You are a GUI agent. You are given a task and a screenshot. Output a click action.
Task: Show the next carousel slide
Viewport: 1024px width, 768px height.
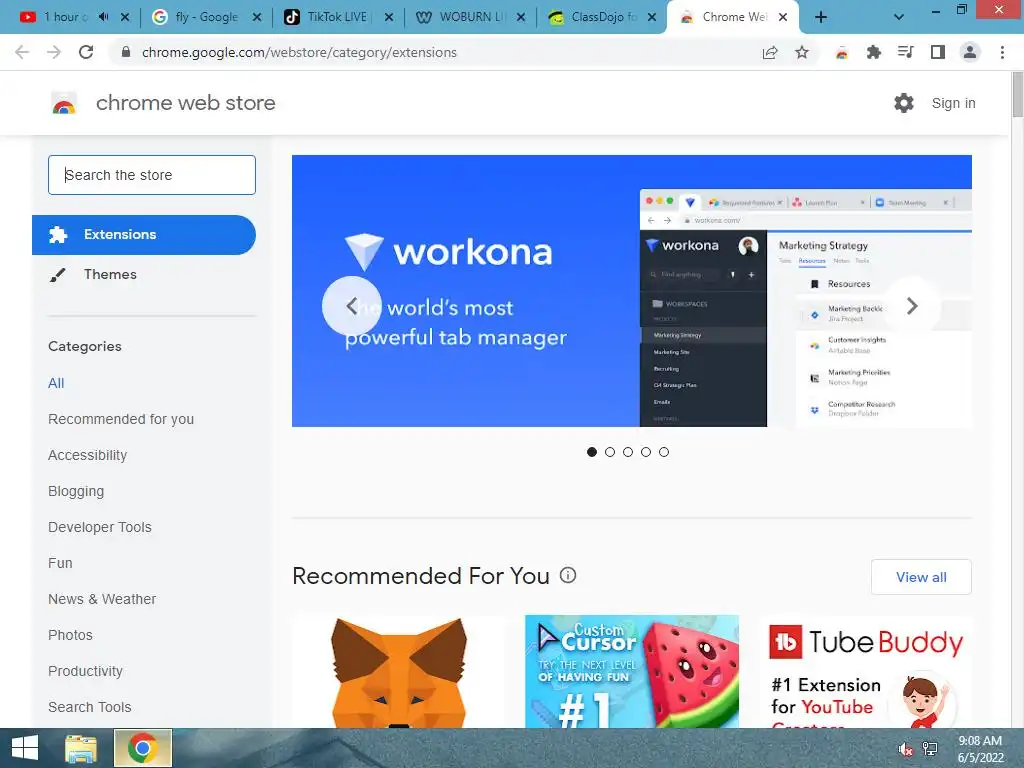click(x=912, y=306)
